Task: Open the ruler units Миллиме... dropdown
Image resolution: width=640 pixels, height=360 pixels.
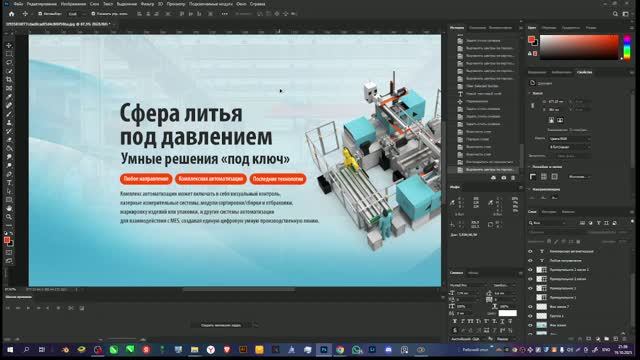Action: pos(580,177)
